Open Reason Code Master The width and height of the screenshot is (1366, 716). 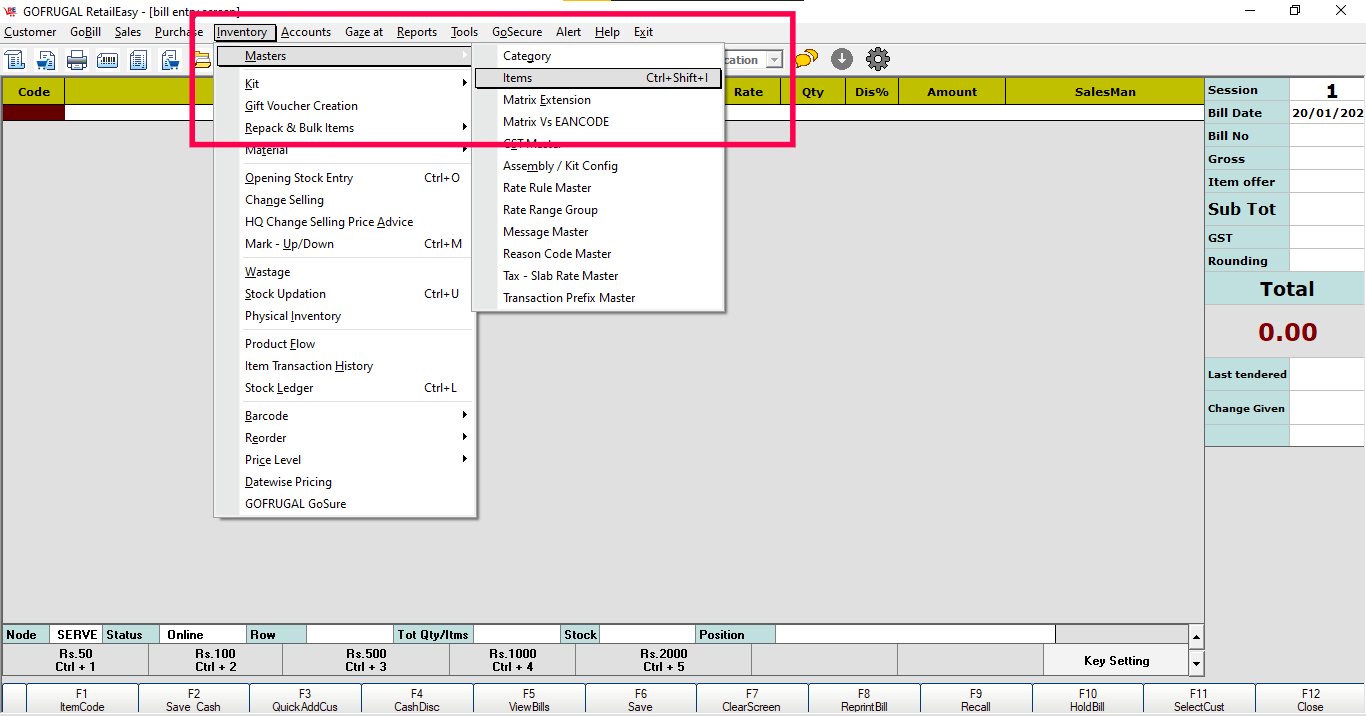click(x=598, y=254)
